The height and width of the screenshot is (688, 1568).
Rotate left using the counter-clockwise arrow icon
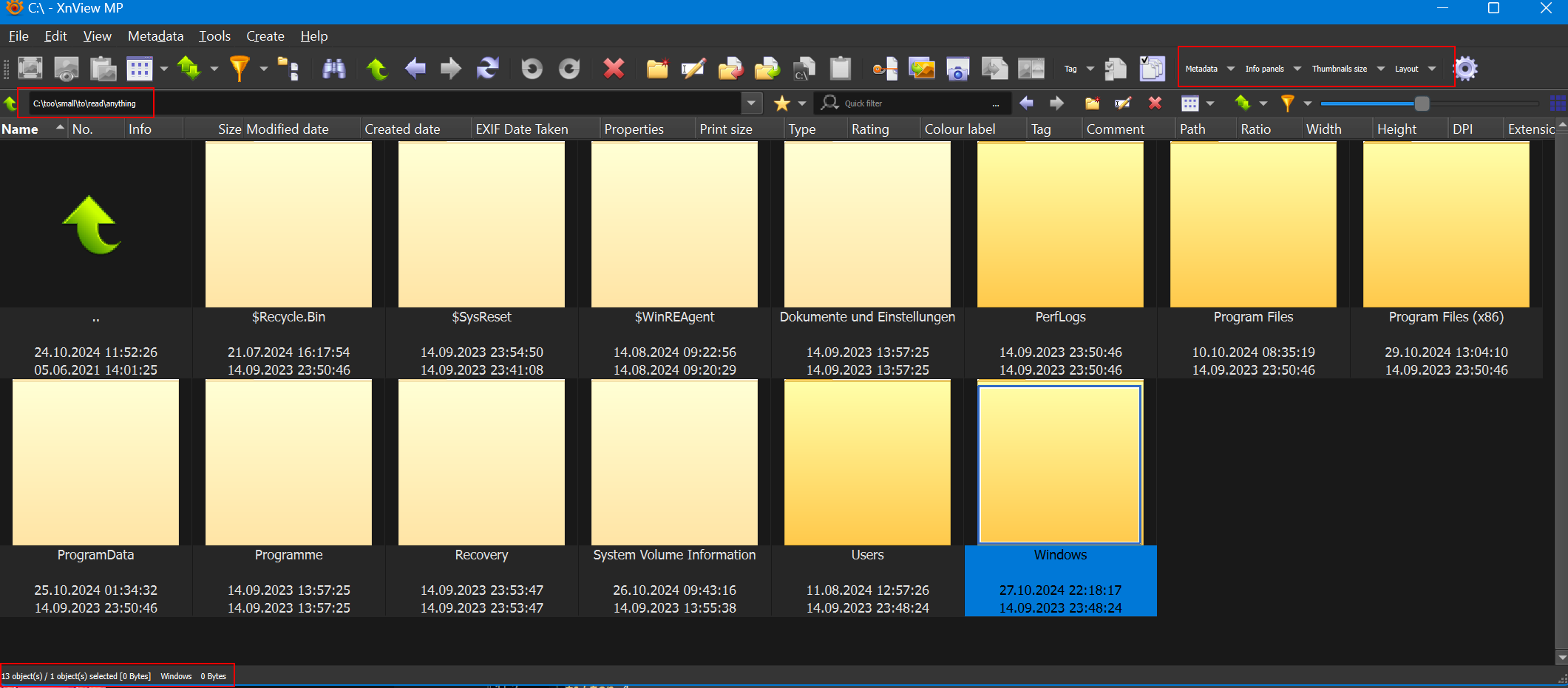tap(532, 69)
